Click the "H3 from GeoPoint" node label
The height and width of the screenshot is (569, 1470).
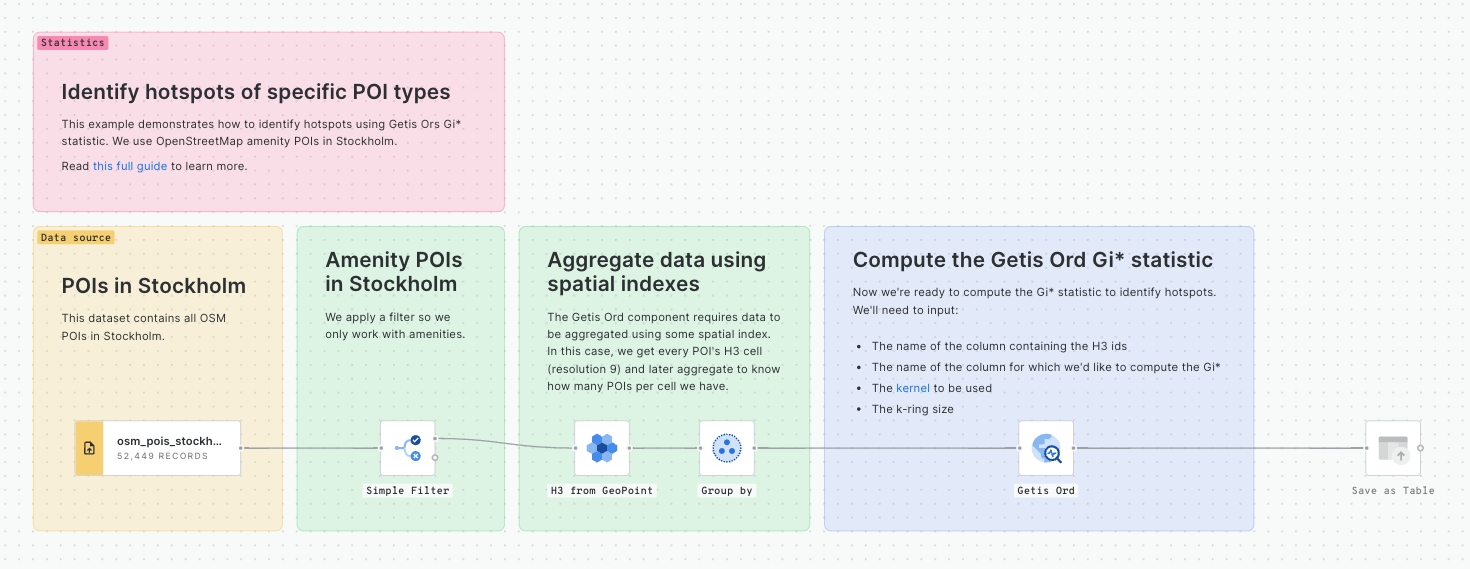602,491
